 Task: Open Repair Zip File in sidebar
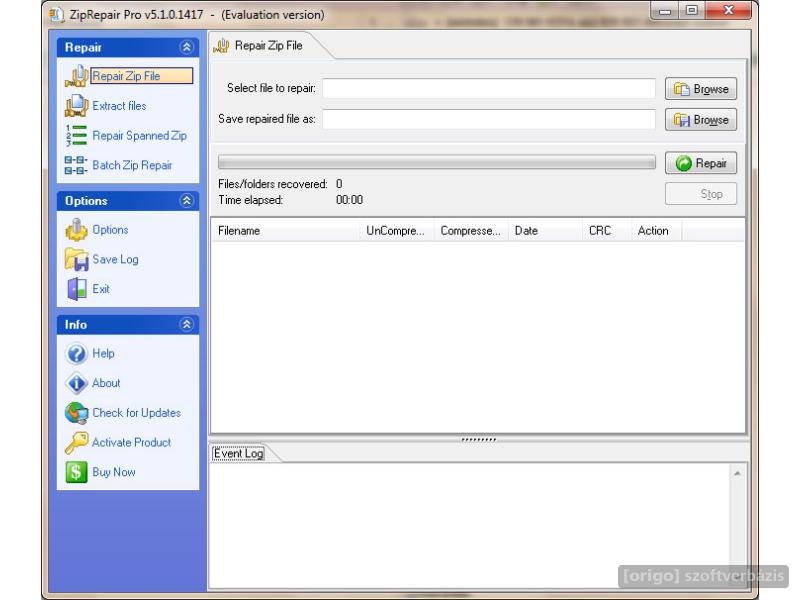coord(142,76)
